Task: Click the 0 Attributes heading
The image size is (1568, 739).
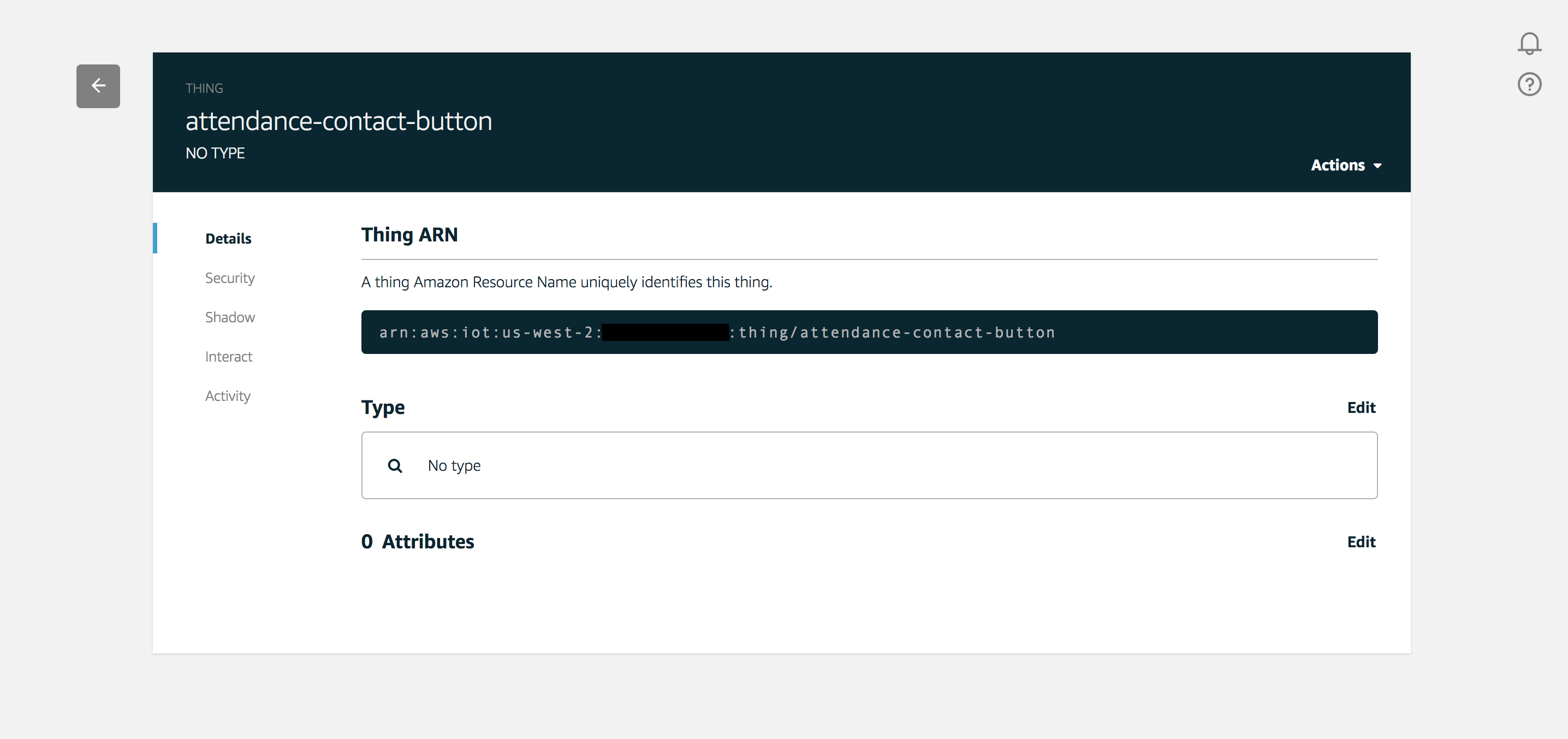Action: point(418,541)
